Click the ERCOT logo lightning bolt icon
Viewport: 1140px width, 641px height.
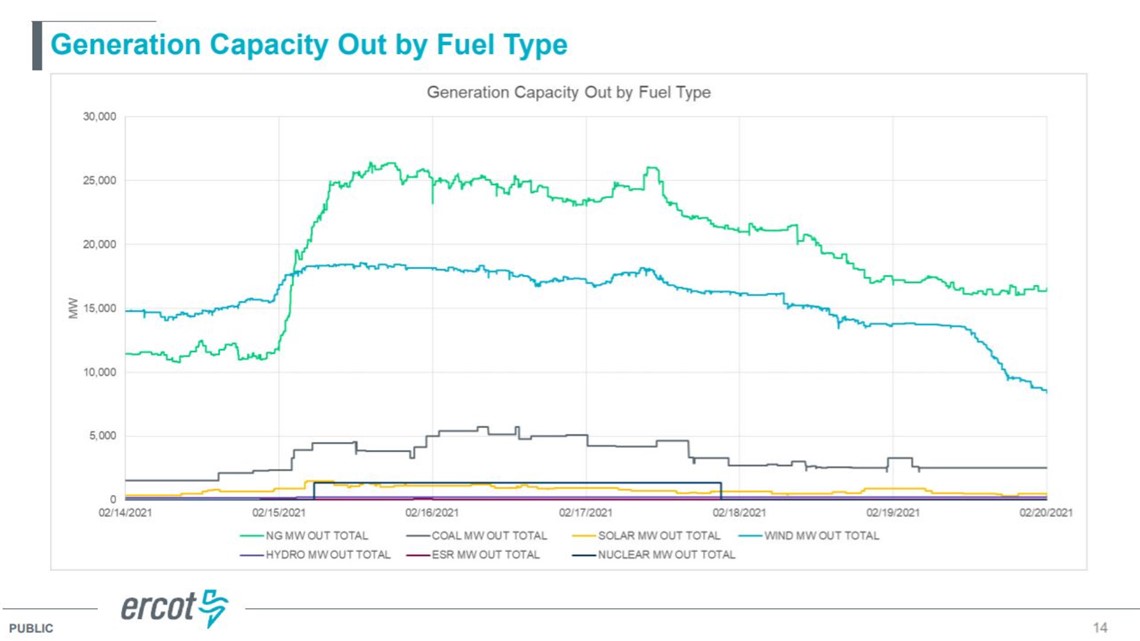(214, 608)
